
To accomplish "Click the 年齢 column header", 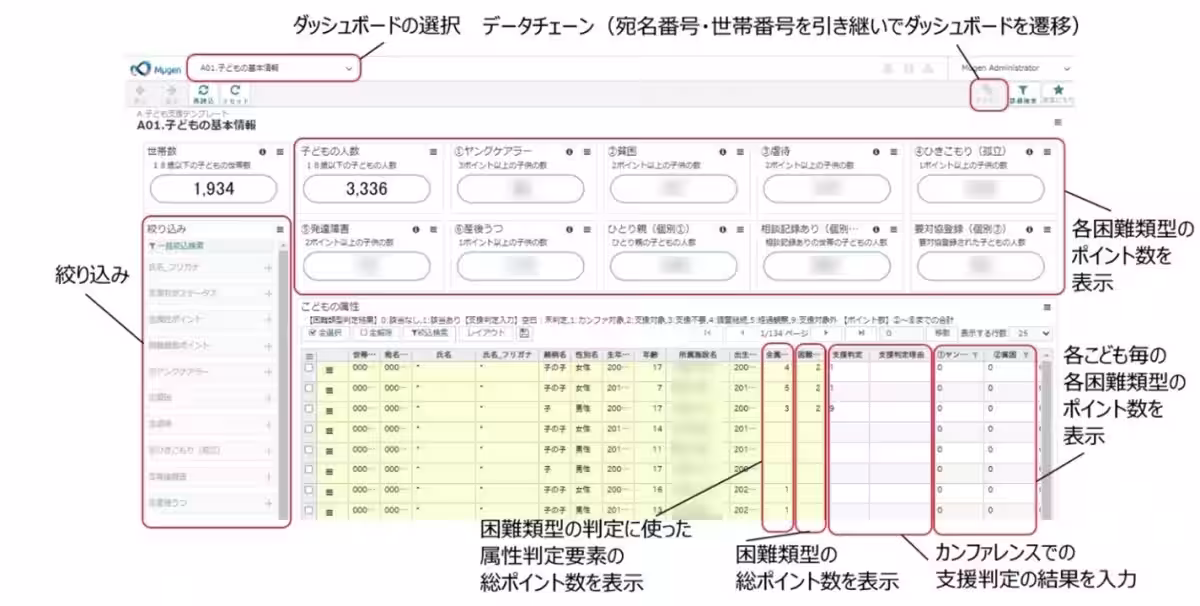I will 651,354.
